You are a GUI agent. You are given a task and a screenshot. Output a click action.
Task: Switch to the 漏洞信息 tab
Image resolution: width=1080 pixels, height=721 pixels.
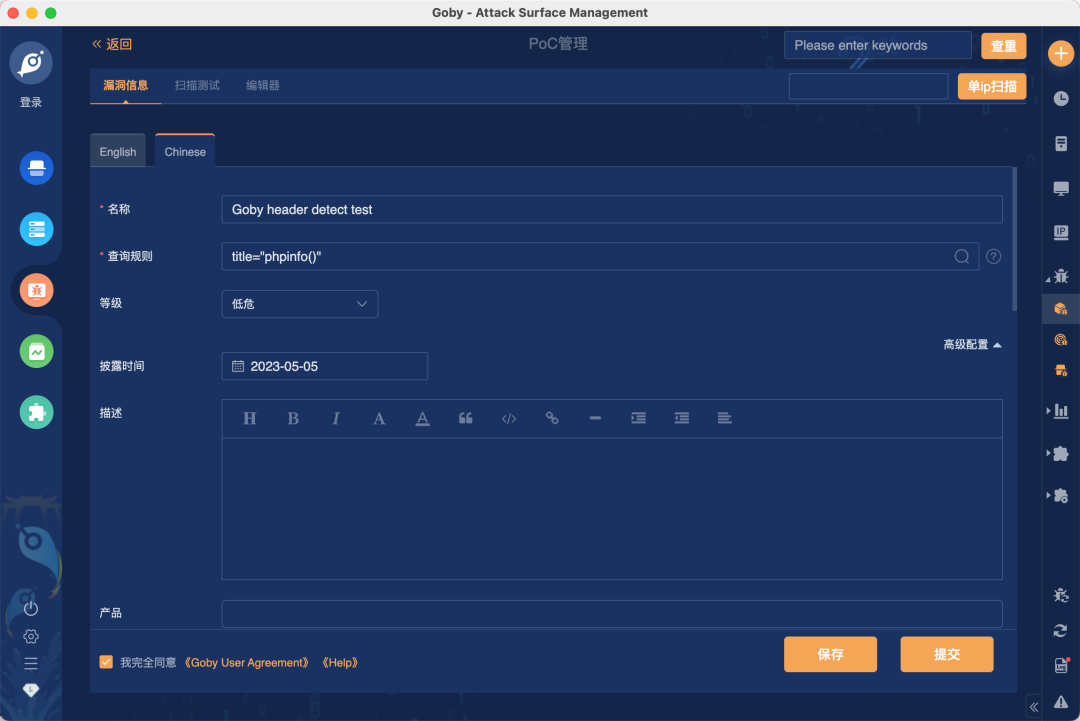tap(125, 85)
